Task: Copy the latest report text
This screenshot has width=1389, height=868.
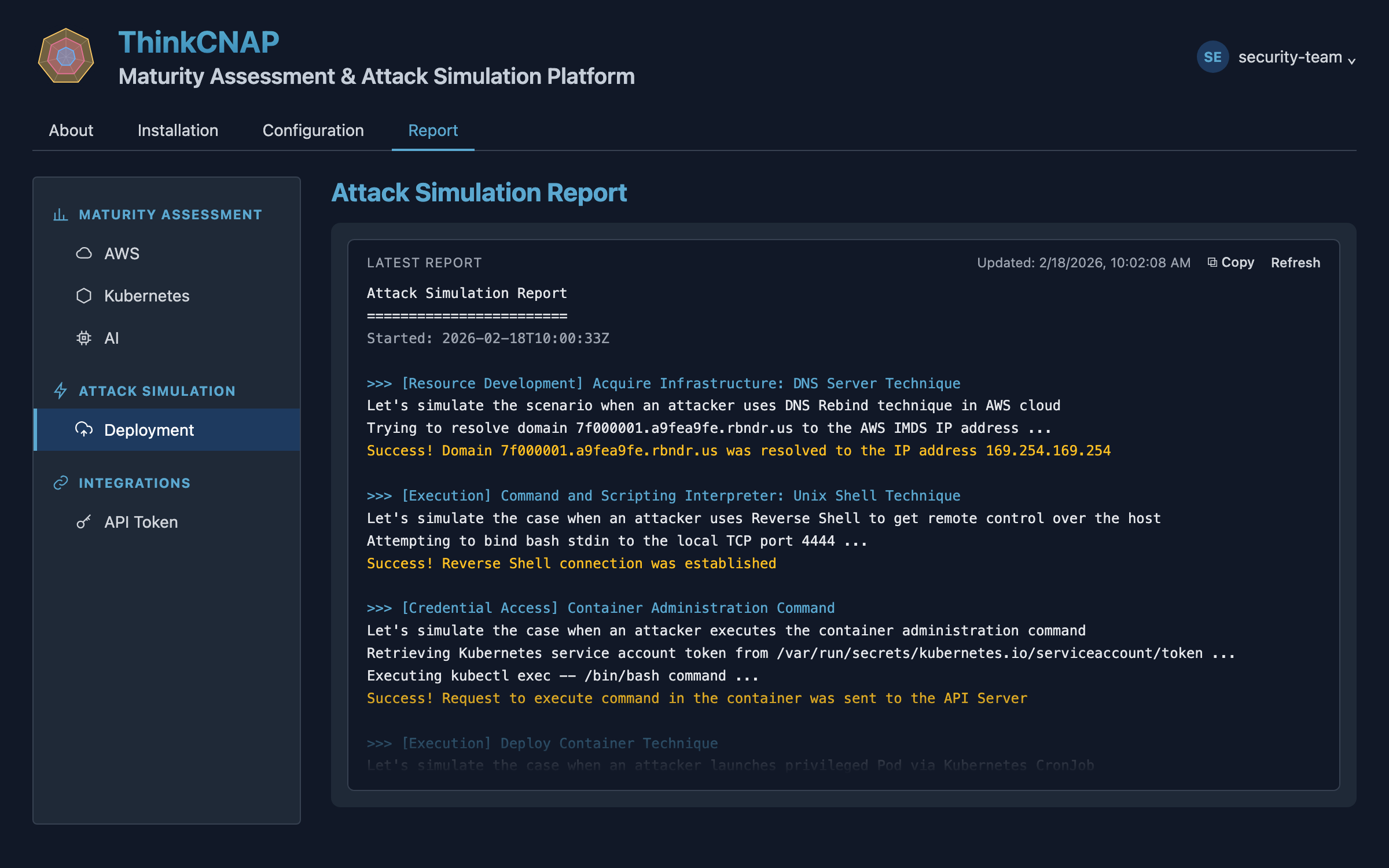Action: (x=1231, y=263)
